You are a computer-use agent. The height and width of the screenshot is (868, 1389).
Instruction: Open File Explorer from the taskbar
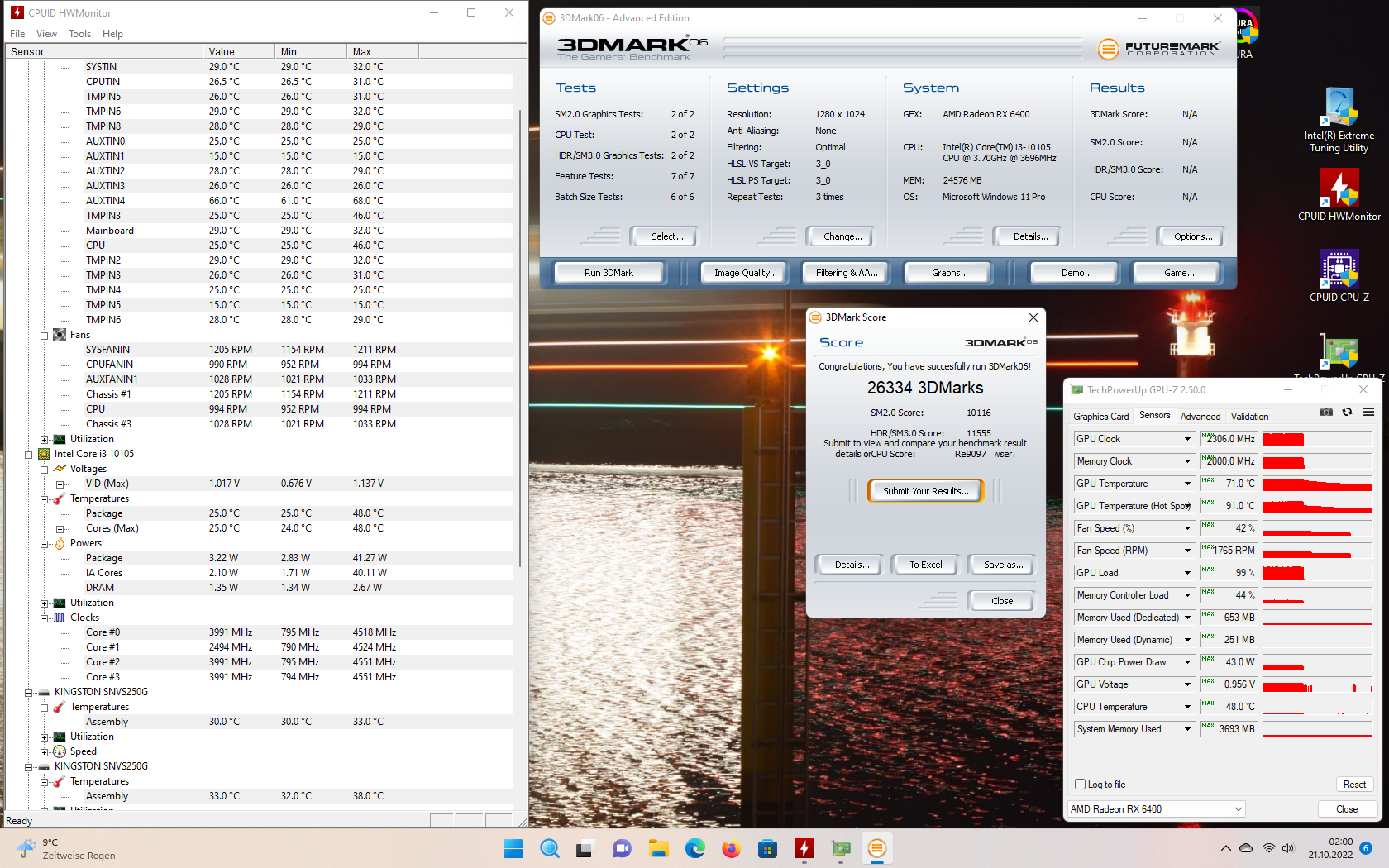pos(658,848)
